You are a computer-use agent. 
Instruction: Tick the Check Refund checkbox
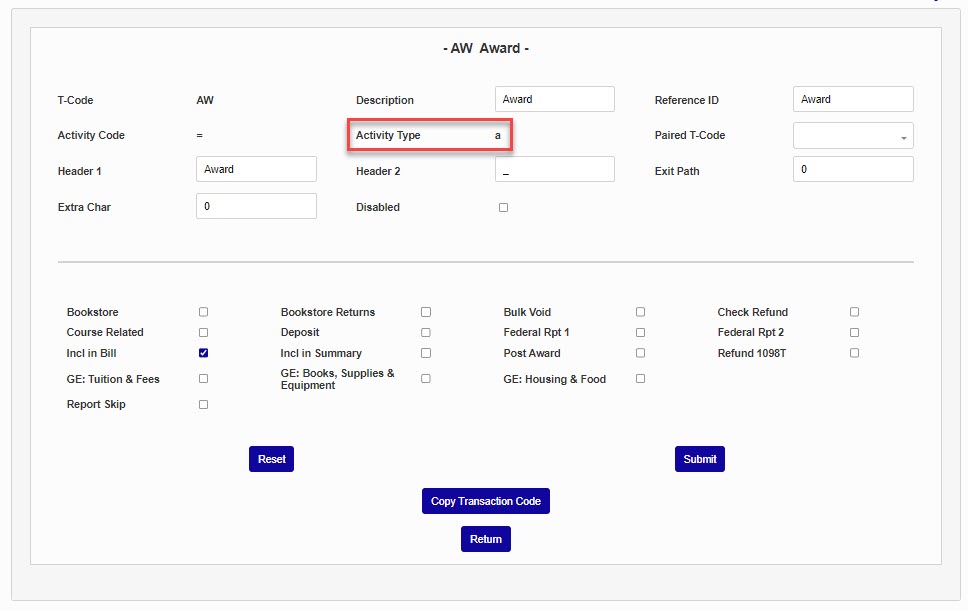854,312
